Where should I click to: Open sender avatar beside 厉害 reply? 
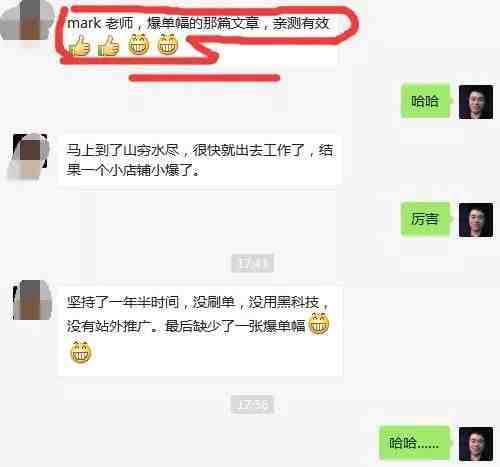tap(476, 220)
